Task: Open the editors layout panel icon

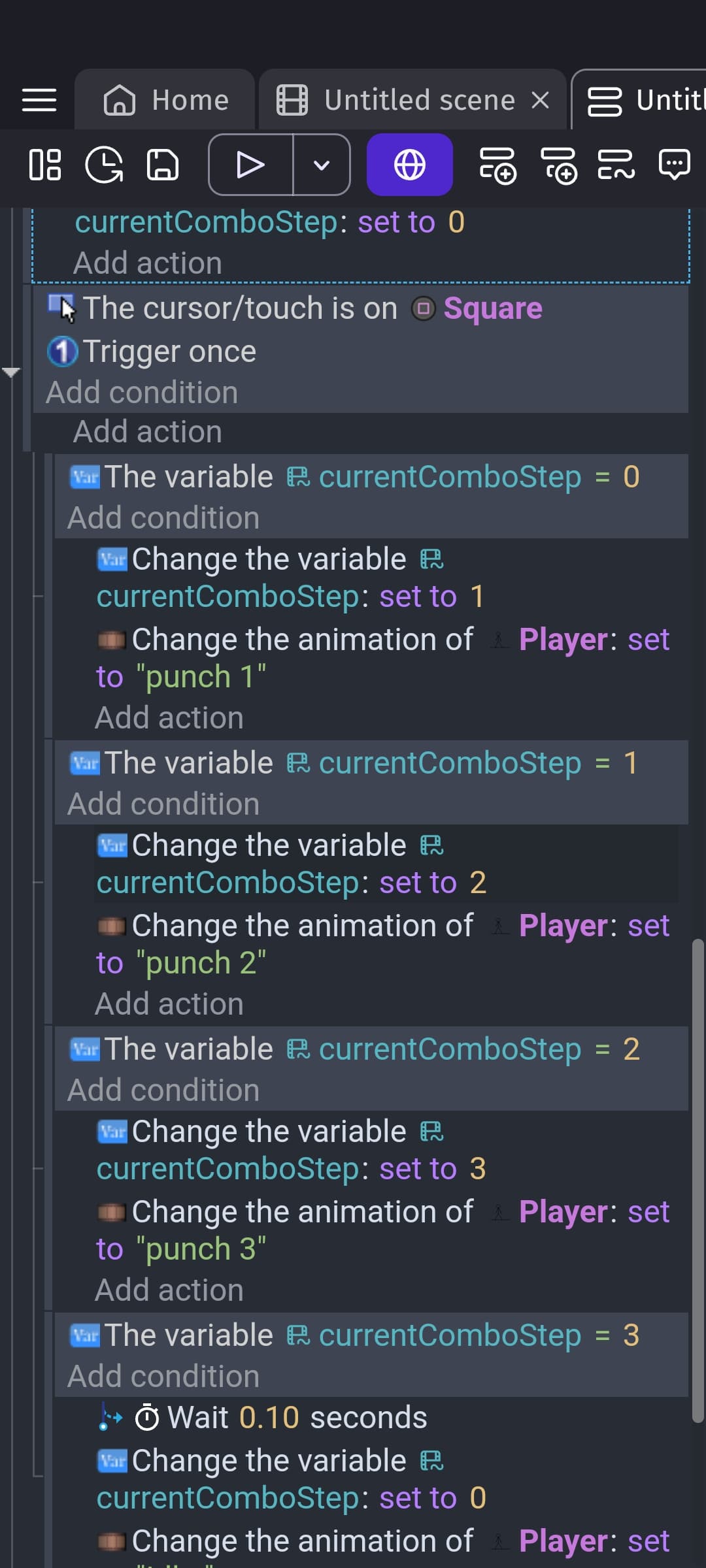Action: click(x=44, y=165)
